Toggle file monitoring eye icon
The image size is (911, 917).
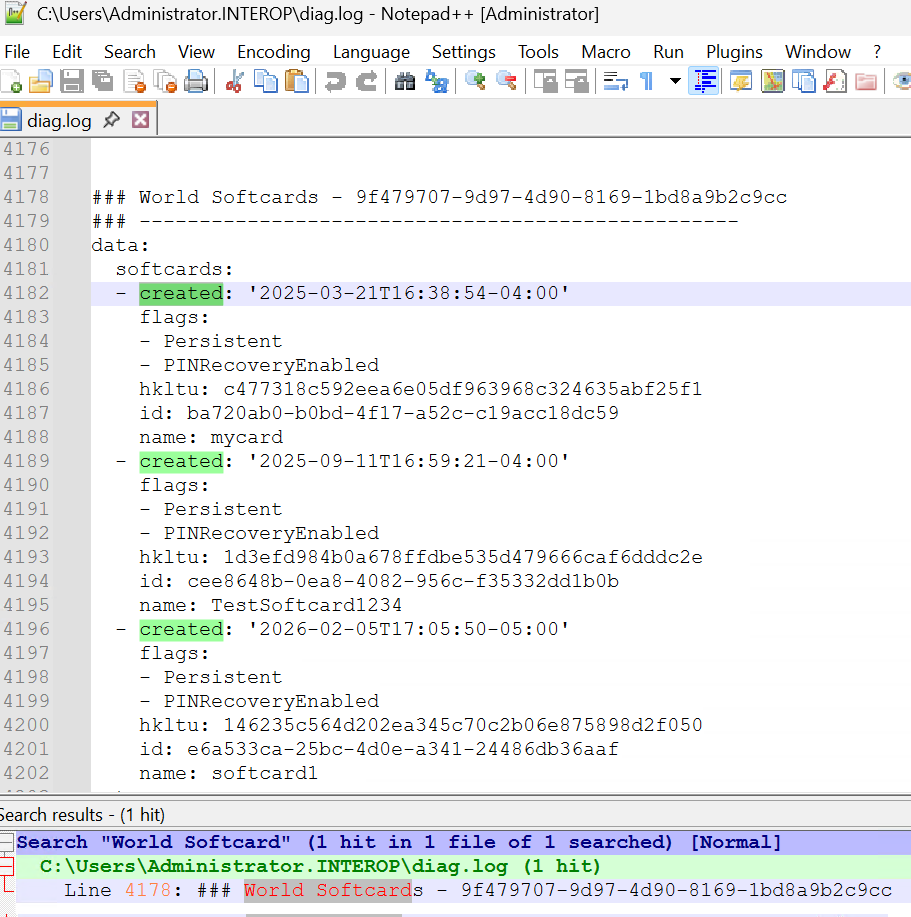point(902,81)
